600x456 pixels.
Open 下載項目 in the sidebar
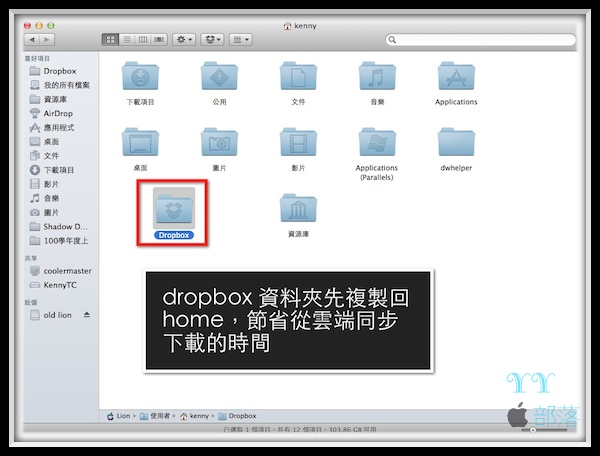point(52,170)
